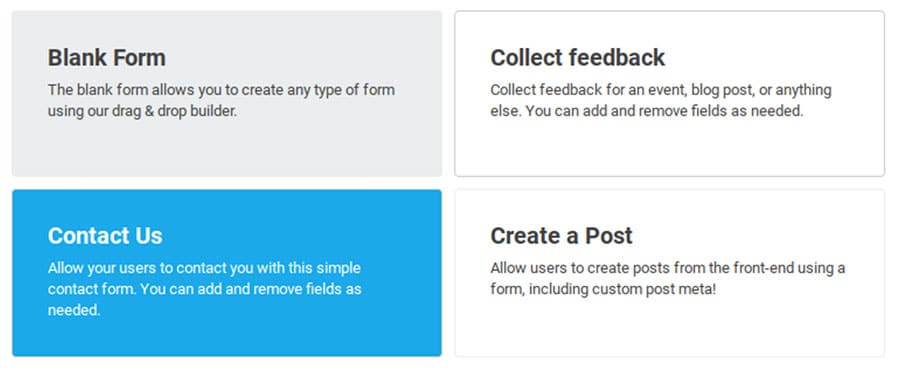The height and width of the screenshot is (377, 900).
Task: Click the word "needed." in Contact Us card
Action: coord(74,310)
